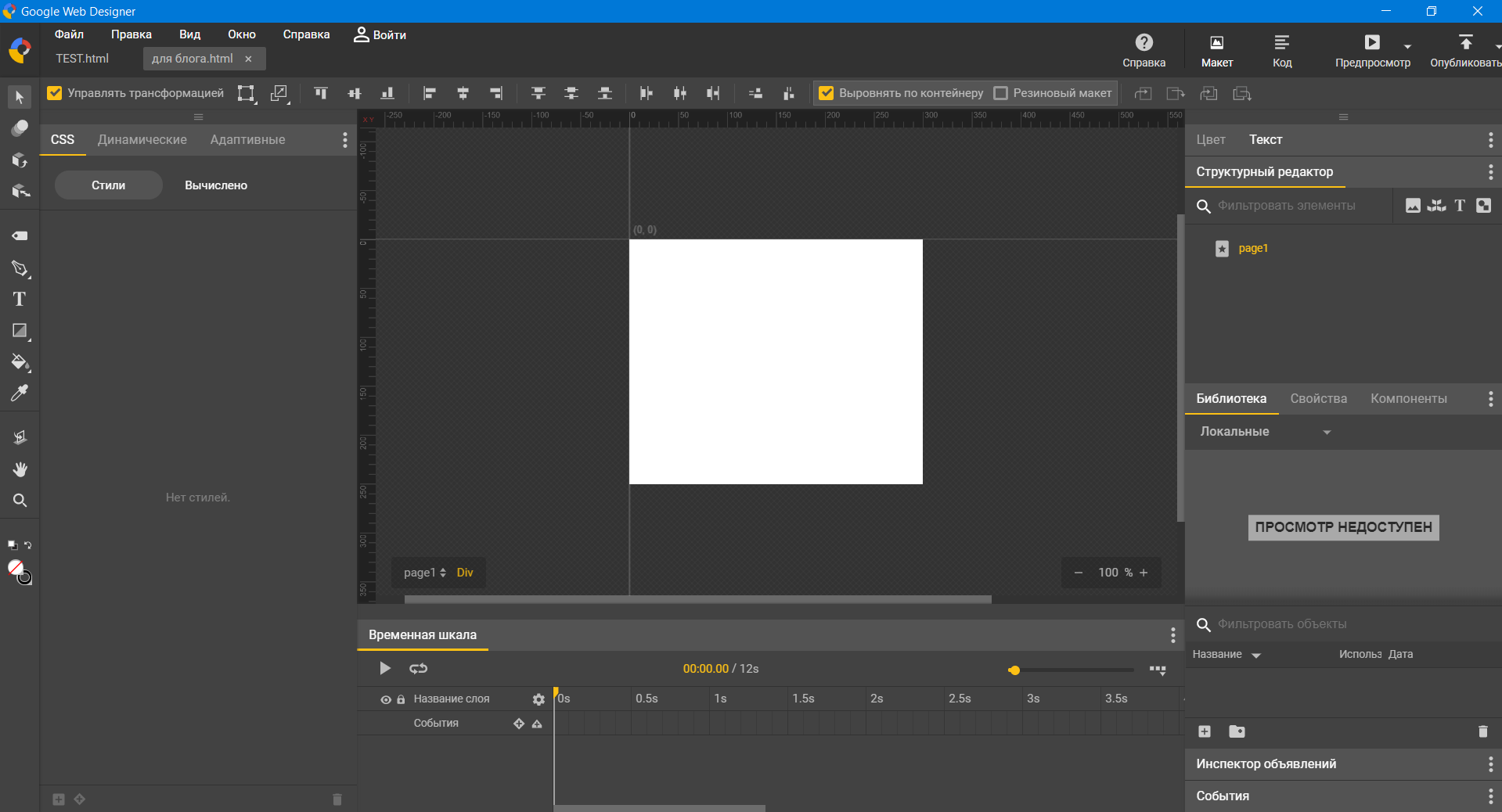Disable Выровнять по контейнеру checkbox

point(826,93)
